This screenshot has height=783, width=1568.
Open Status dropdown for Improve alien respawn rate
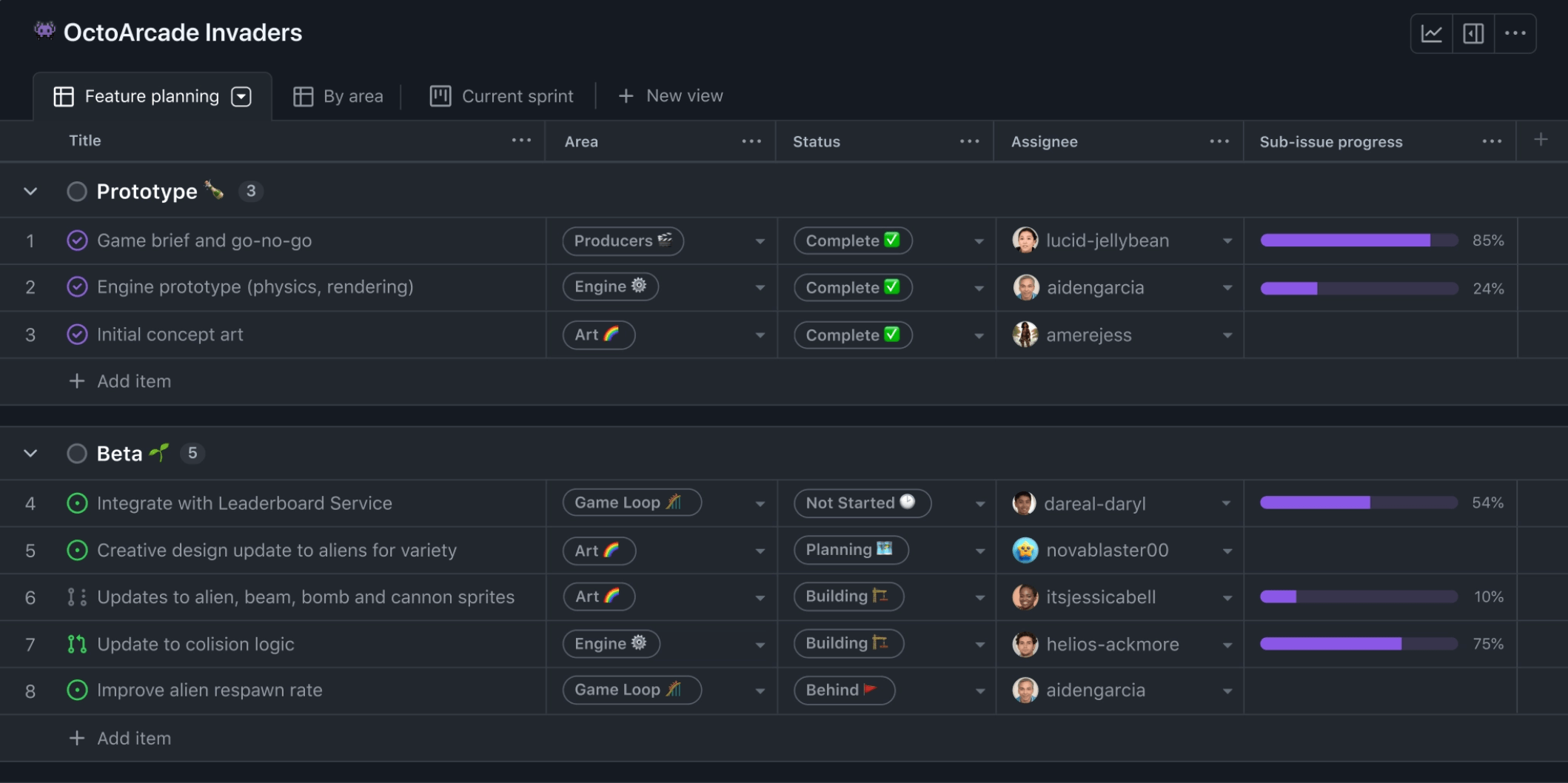[x=979, y=691]
